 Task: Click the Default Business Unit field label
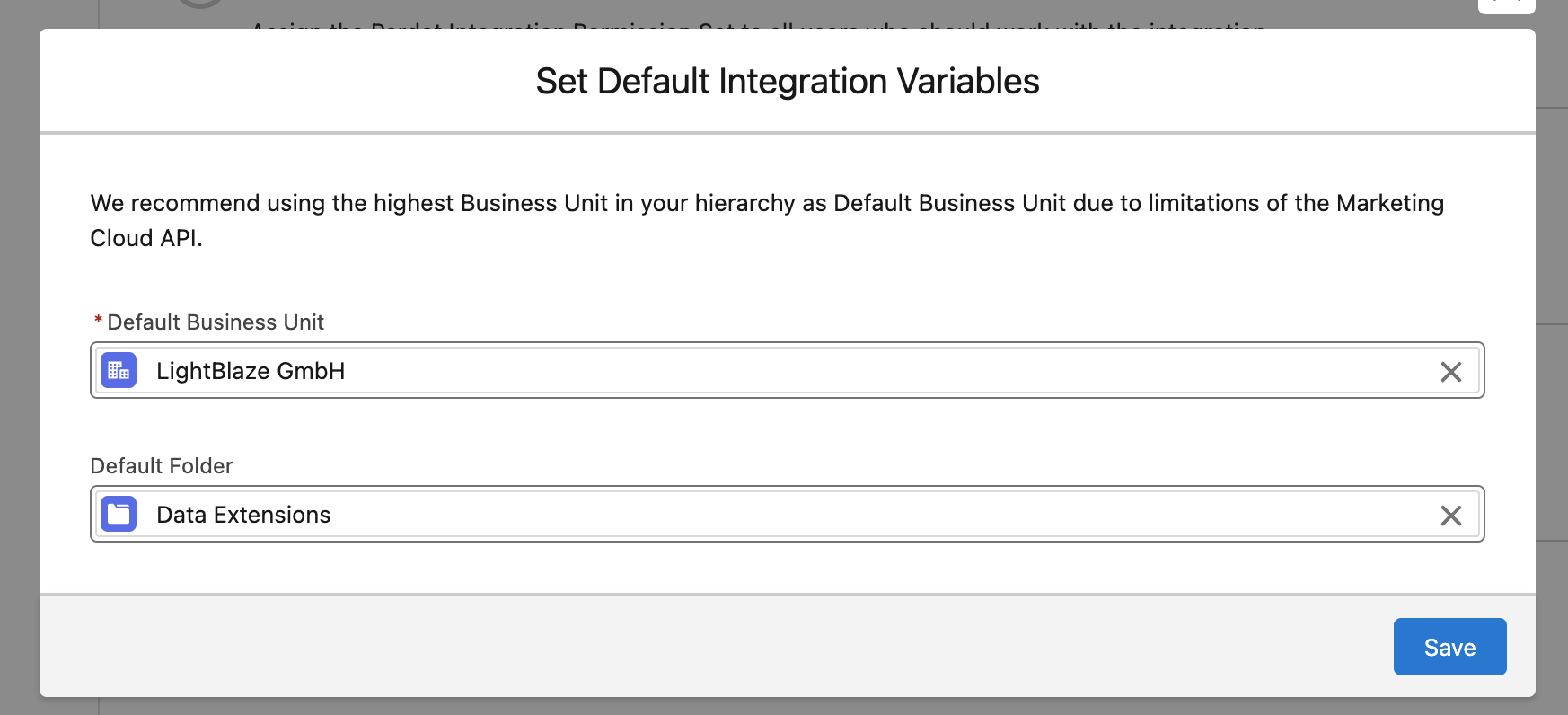[x=216, y=322]
